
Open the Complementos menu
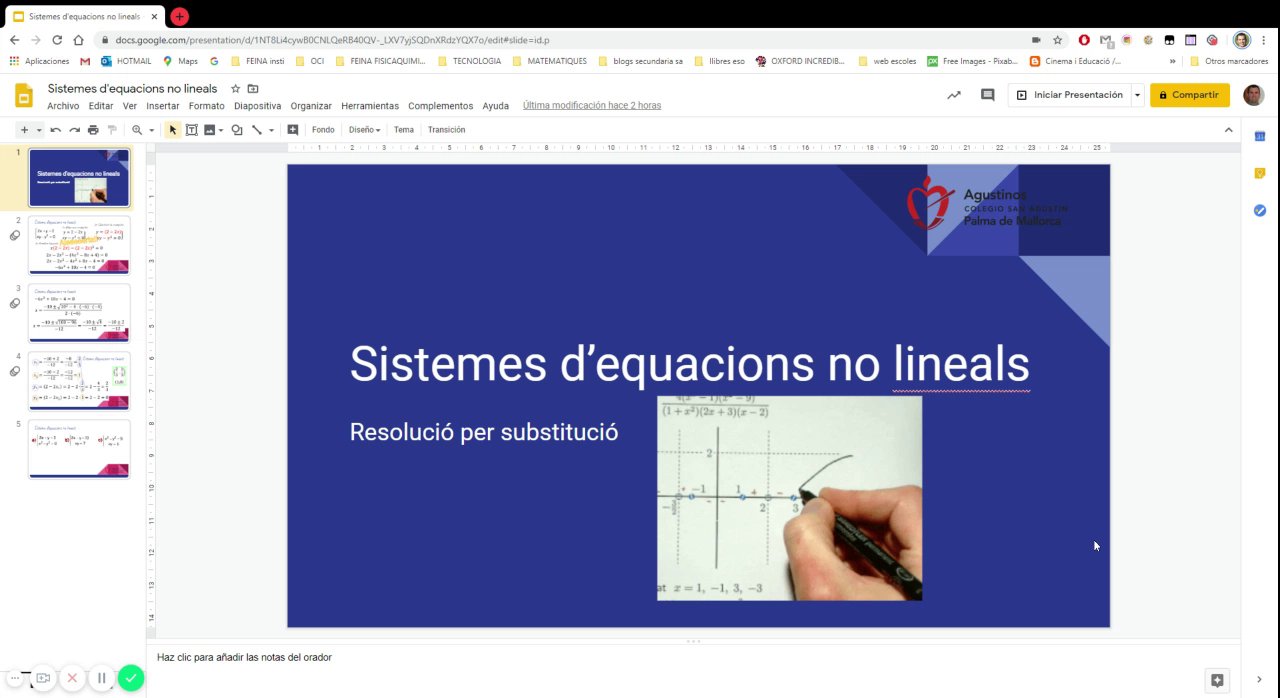click(x=441, y=106)
